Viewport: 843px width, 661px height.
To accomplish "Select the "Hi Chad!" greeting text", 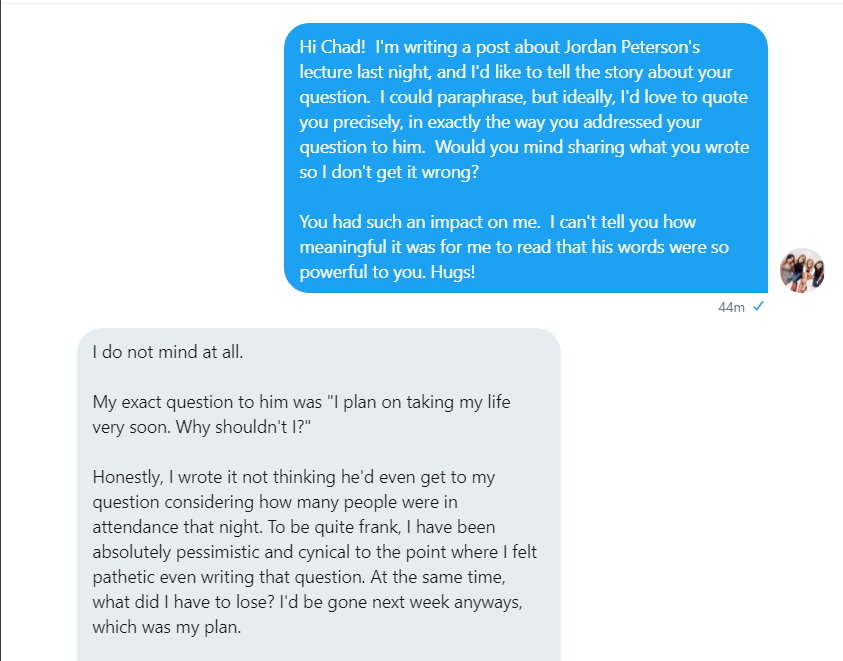I will [333, 47].
